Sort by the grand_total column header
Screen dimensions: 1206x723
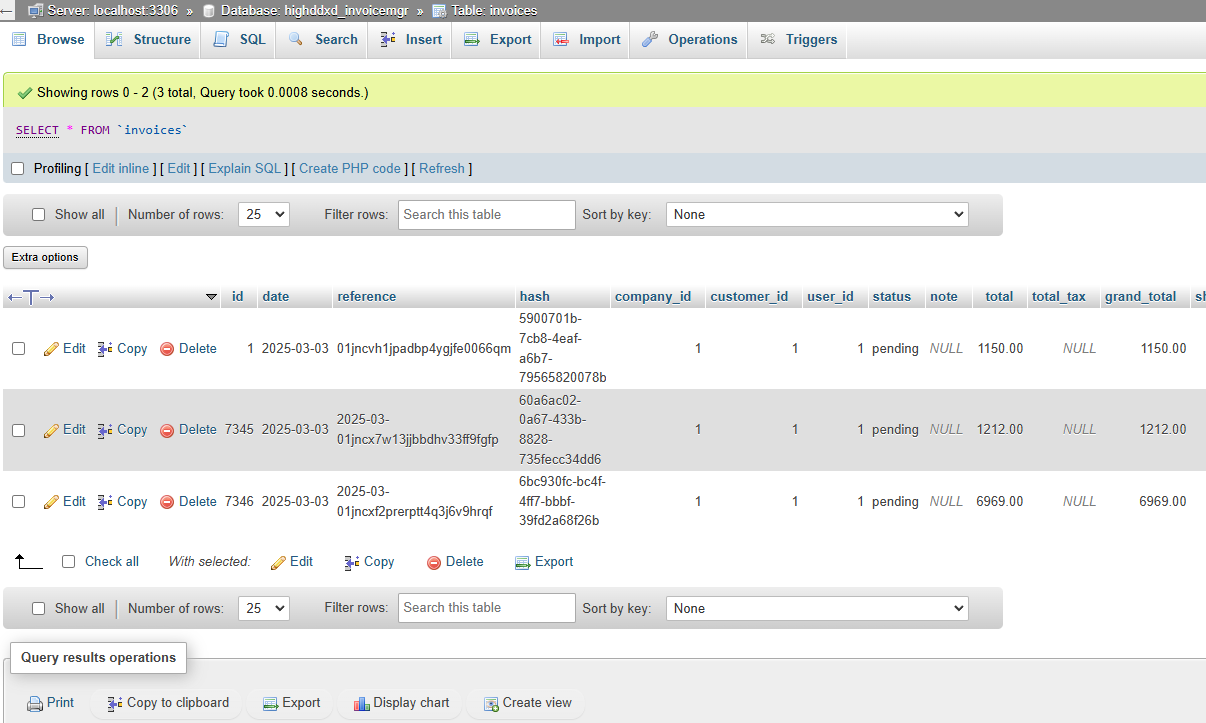point(1140,297)
